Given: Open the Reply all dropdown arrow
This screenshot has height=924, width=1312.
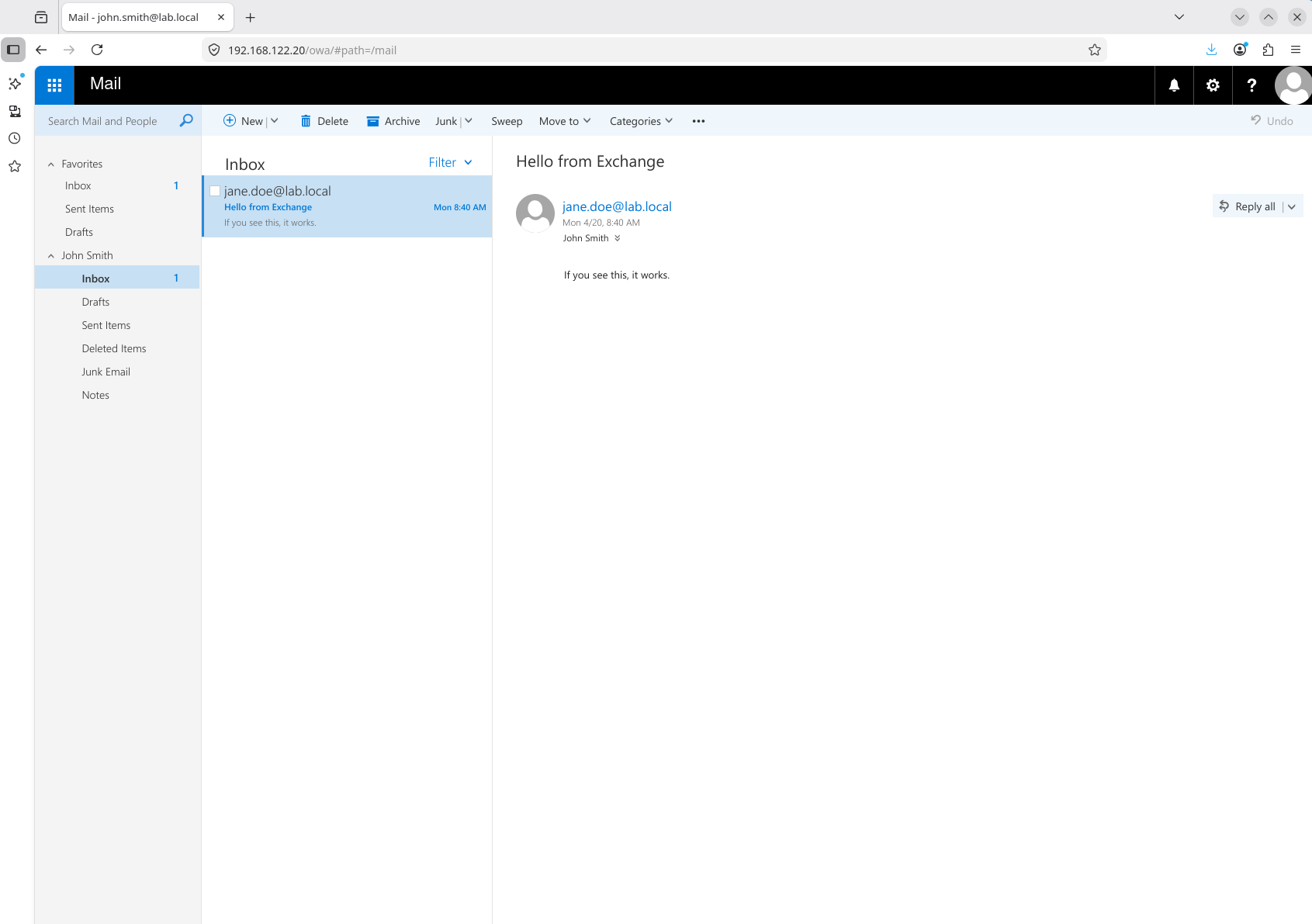Looking at the screenshot, I should pyautogui.click(x=1291, y=206).
